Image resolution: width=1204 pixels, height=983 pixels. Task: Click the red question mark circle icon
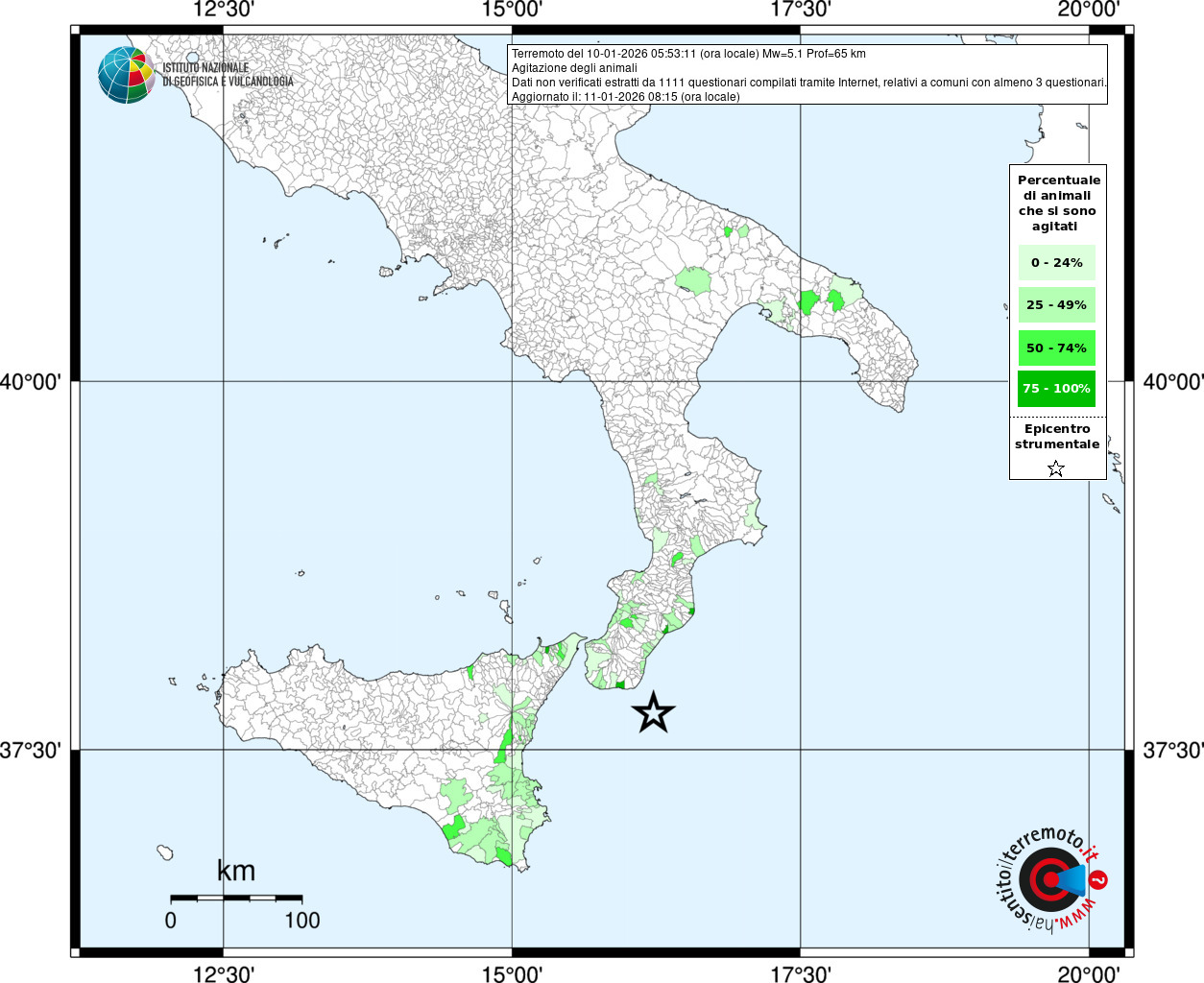[x=1099, y=879]
